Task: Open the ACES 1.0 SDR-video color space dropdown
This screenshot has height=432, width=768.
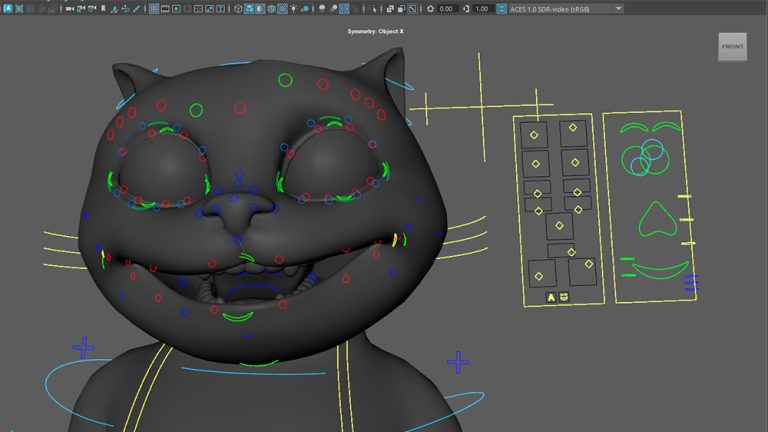Action: coord(560,8)
